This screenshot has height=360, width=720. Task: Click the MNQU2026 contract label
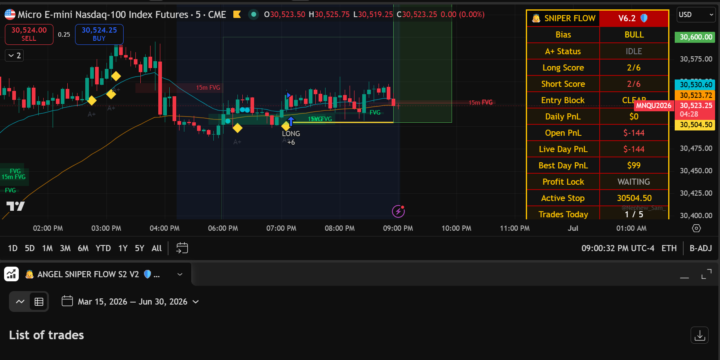(x=654, y=106)
